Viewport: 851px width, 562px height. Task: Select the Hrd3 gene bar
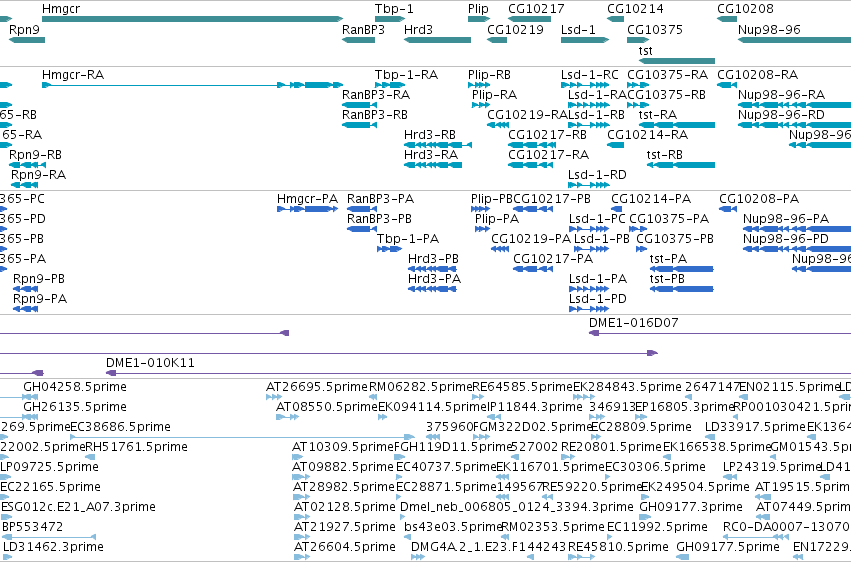coord(437,40)
